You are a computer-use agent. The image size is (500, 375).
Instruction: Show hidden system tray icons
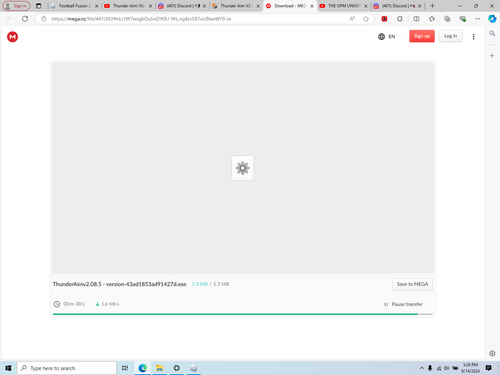422,368
